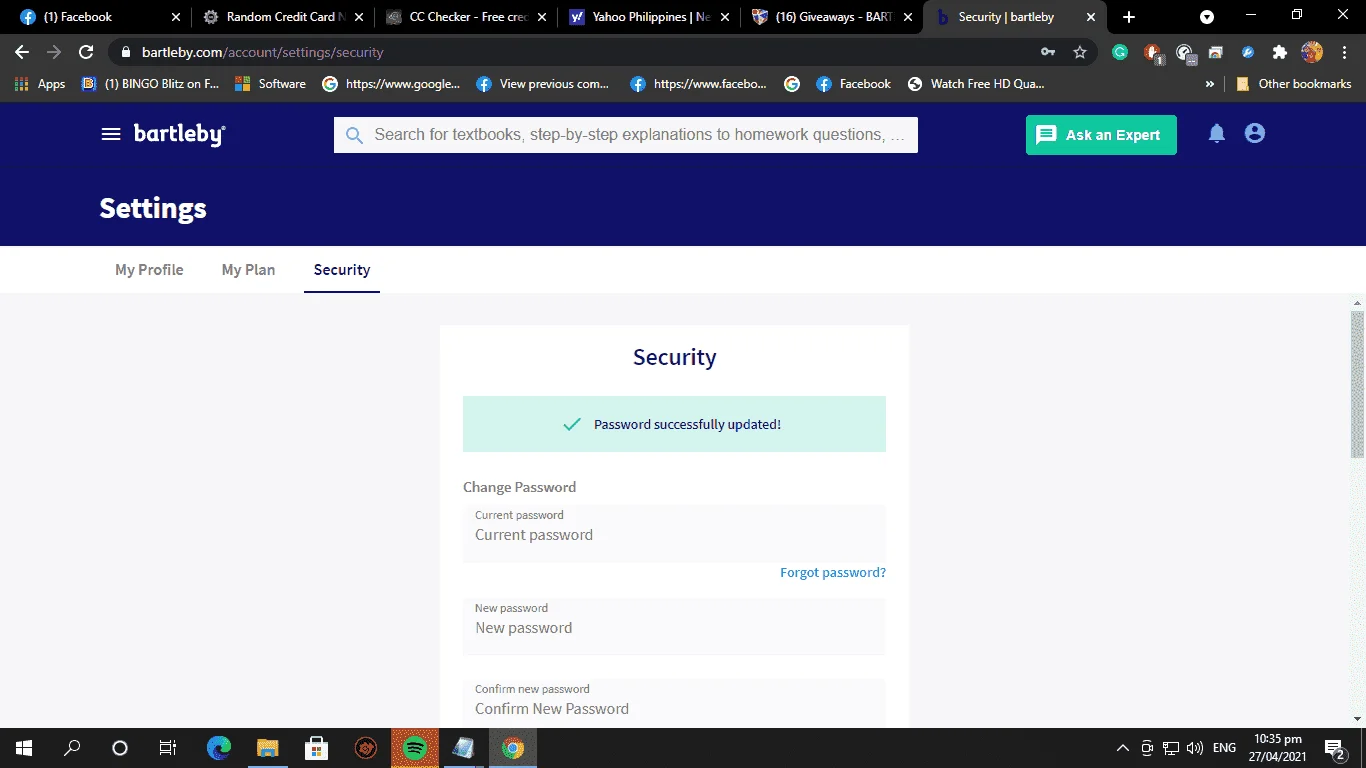Switch to the Yahoo Philippines tab
The image size is (1366, 768).
648,17
